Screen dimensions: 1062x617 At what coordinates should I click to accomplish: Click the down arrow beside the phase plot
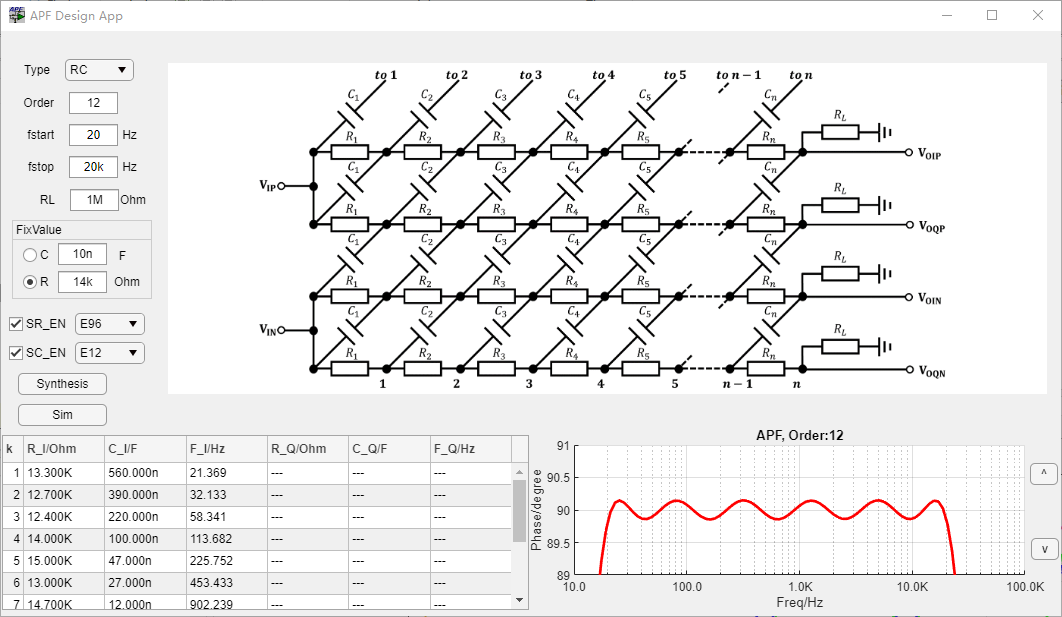1043,548
